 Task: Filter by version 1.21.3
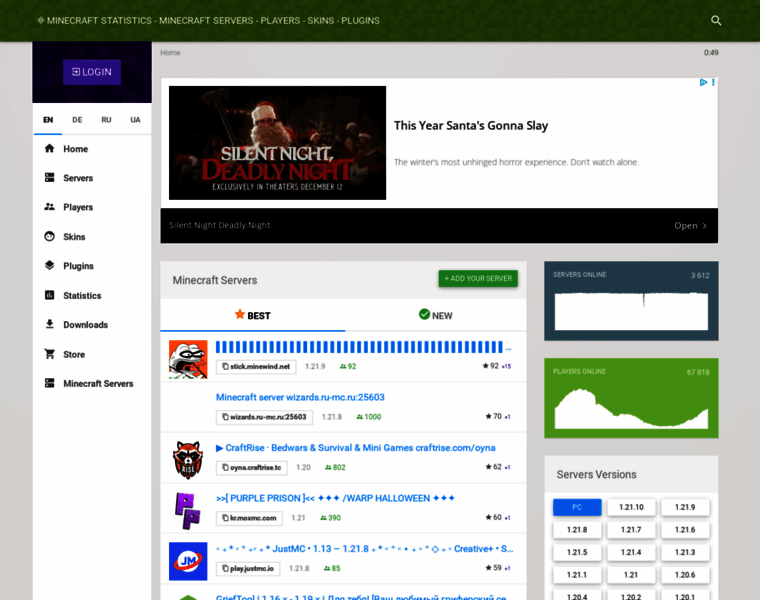[x=685, y=552]
